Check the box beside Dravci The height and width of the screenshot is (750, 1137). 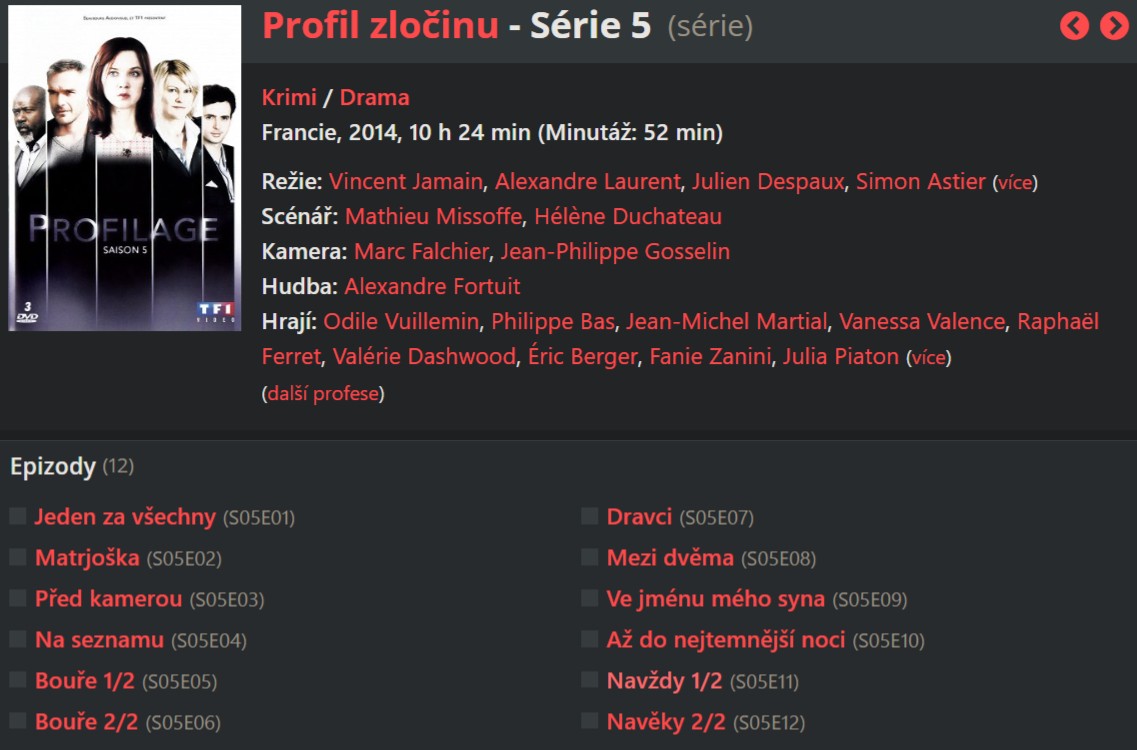(x=590, y=516)
